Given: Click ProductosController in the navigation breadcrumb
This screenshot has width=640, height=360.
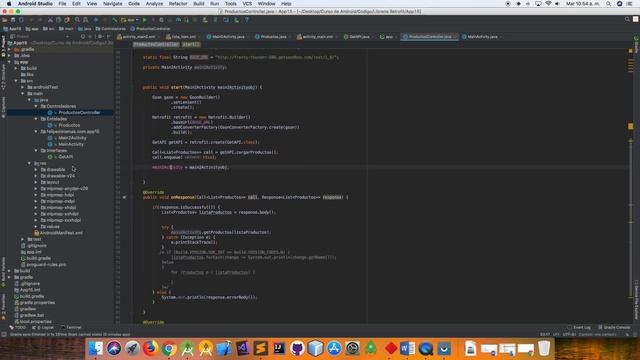Looking at the screenshot, I should [x=150, y=29].
